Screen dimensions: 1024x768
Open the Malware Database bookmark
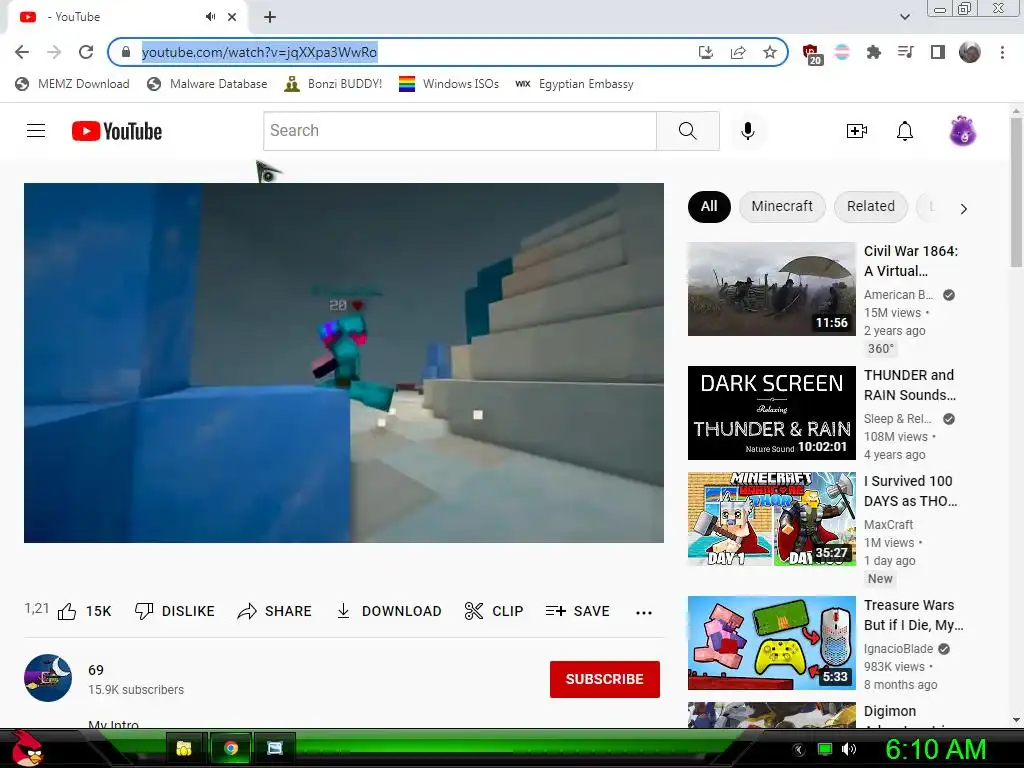[208, 84]
